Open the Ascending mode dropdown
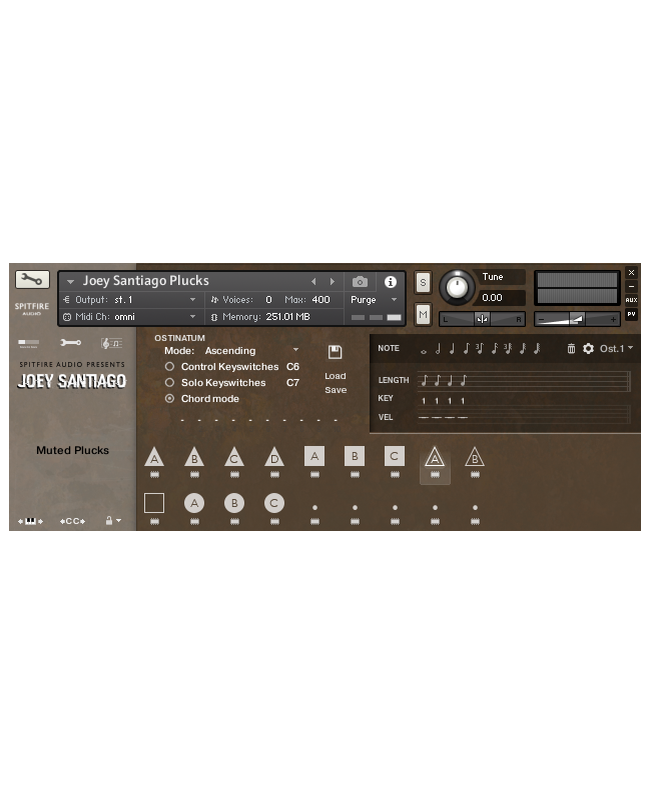Viewport: 650px width, 794px height. [x=252, y=350]
